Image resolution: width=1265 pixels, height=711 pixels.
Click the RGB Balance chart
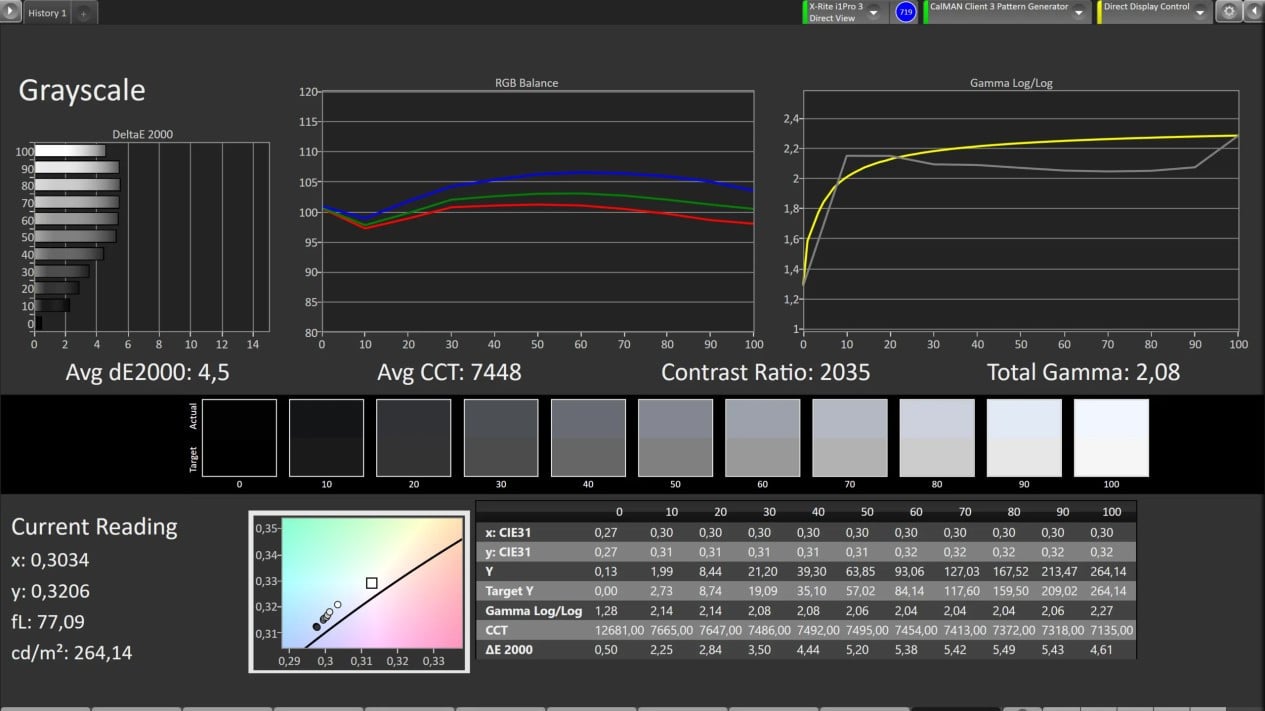point(537,212)
